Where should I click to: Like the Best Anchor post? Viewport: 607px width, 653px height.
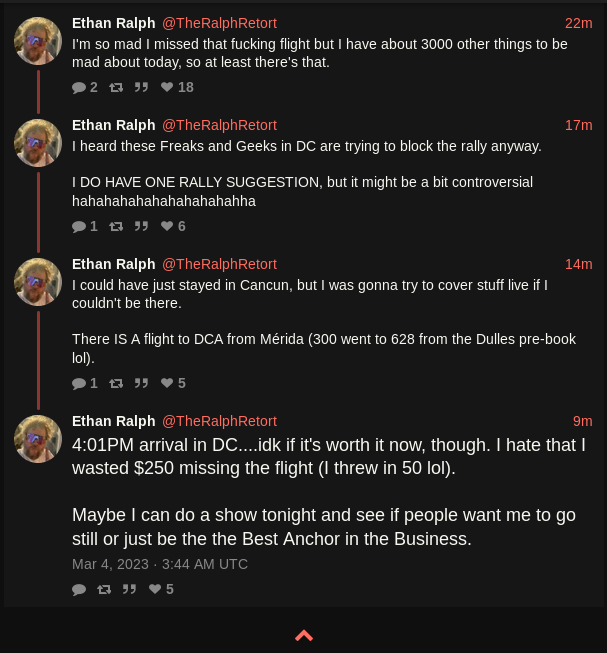(161, 590)
